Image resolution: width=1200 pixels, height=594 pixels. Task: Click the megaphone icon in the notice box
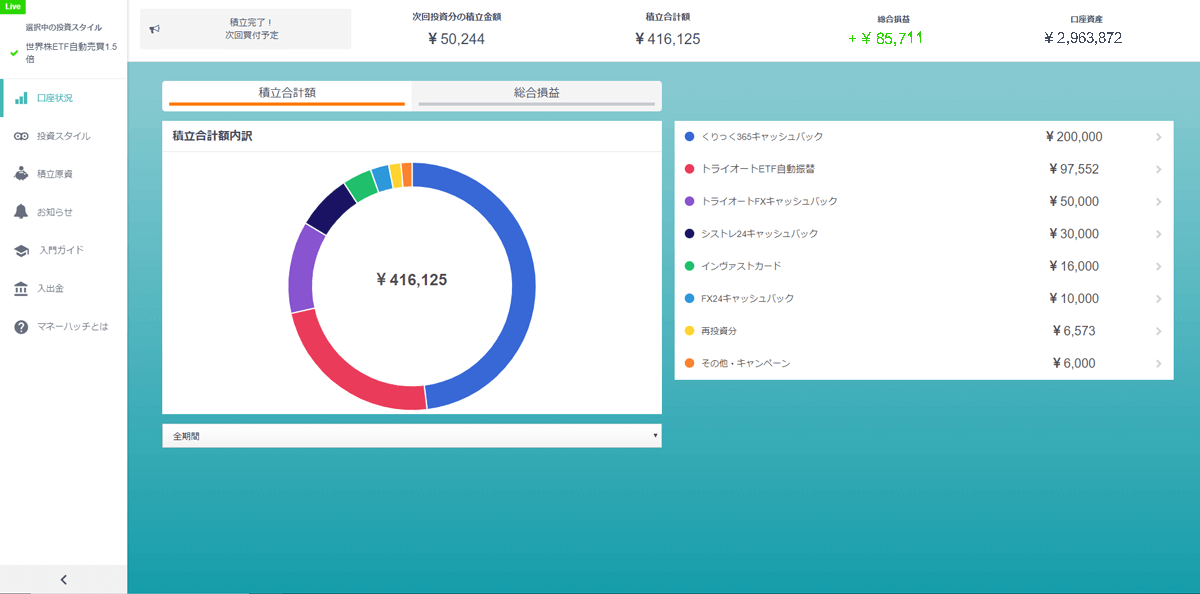(x=155, y=29)
